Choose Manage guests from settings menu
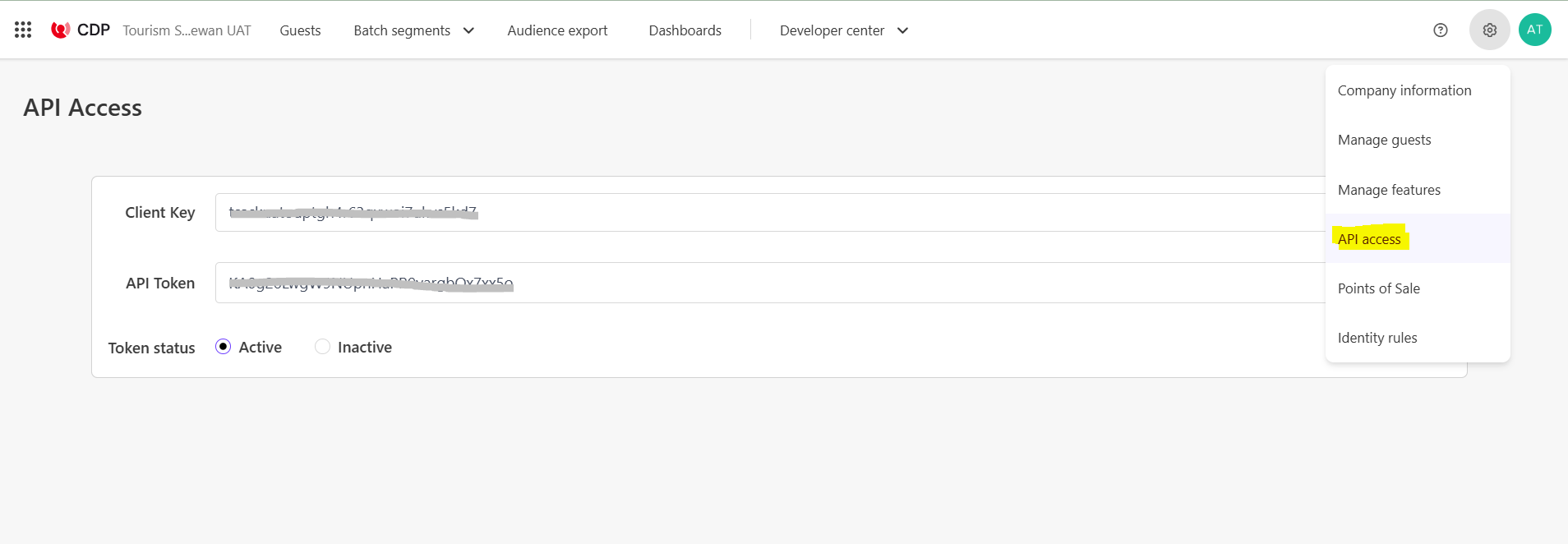This screenshot has height=544, width=1568. (x=1418, y=140)
